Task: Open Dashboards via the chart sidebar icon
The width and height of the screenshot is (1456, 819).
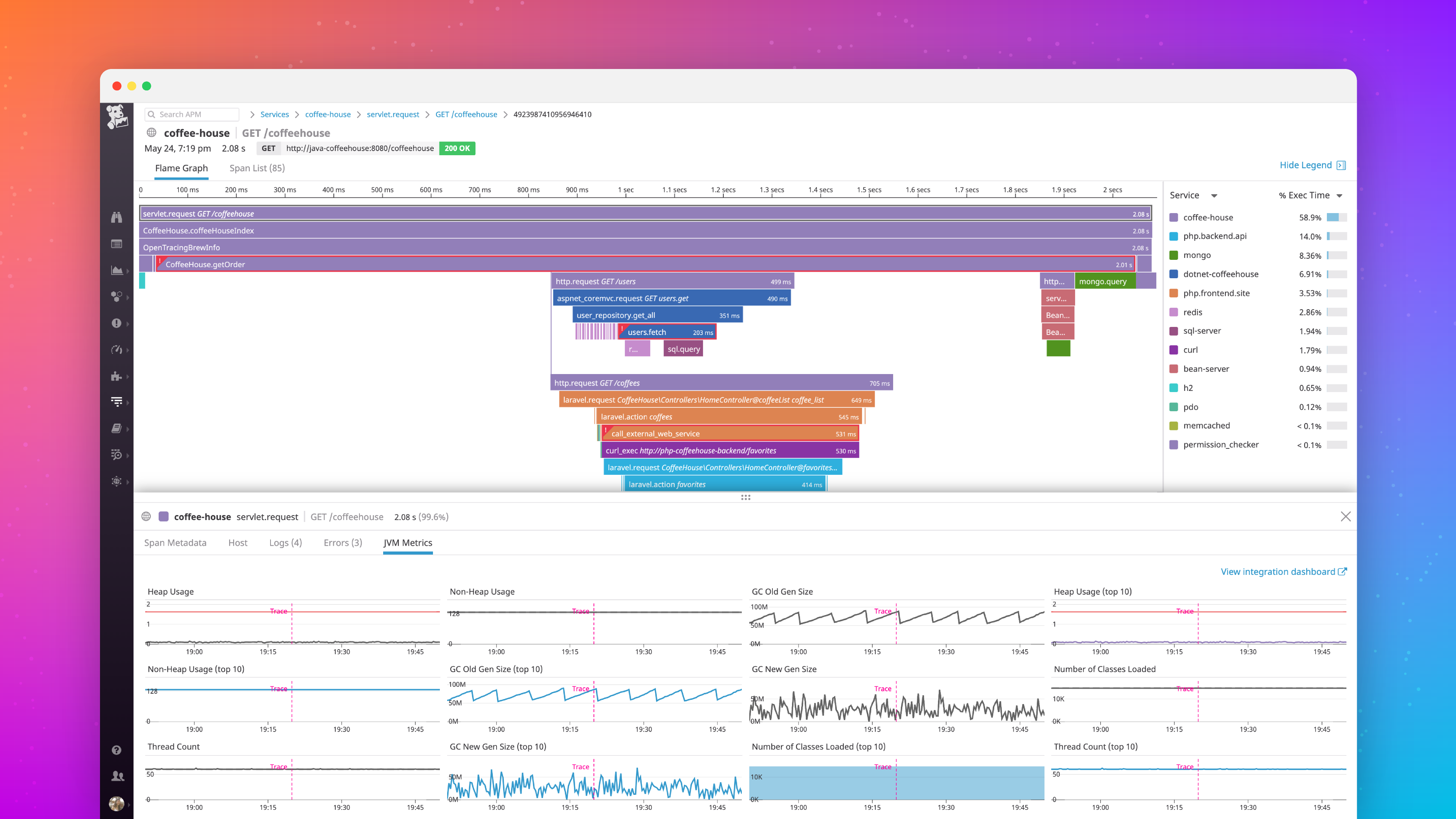Action: point(117,270)
